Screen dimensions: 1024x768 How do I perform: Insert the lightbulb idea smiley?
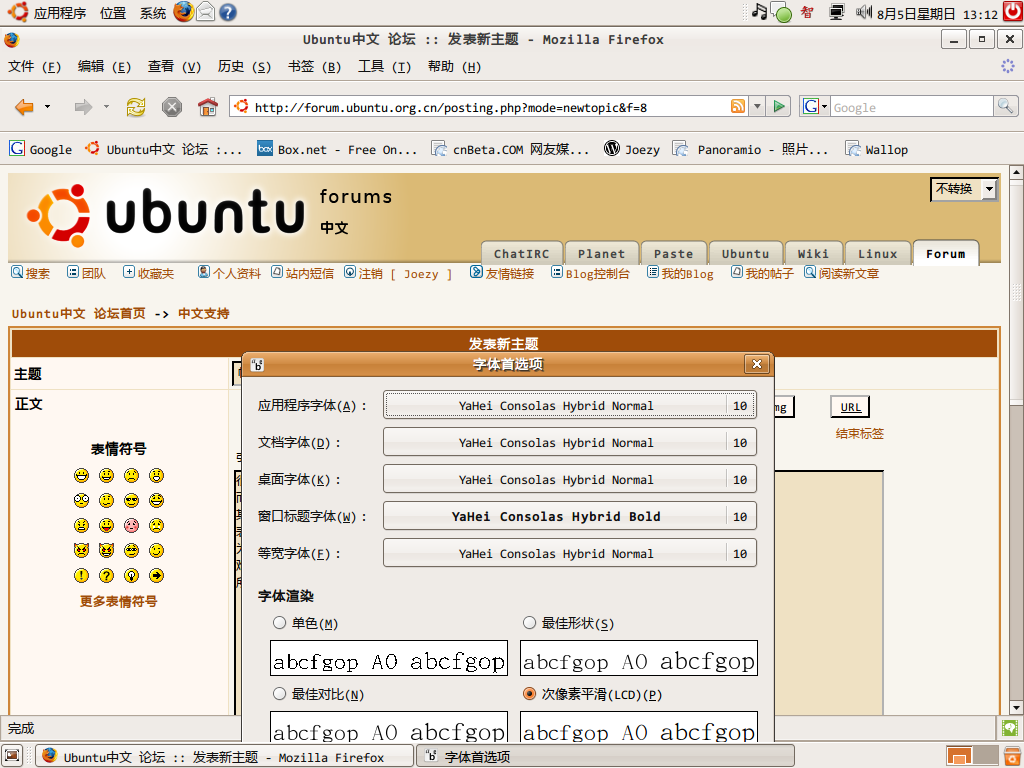point(131,575)
